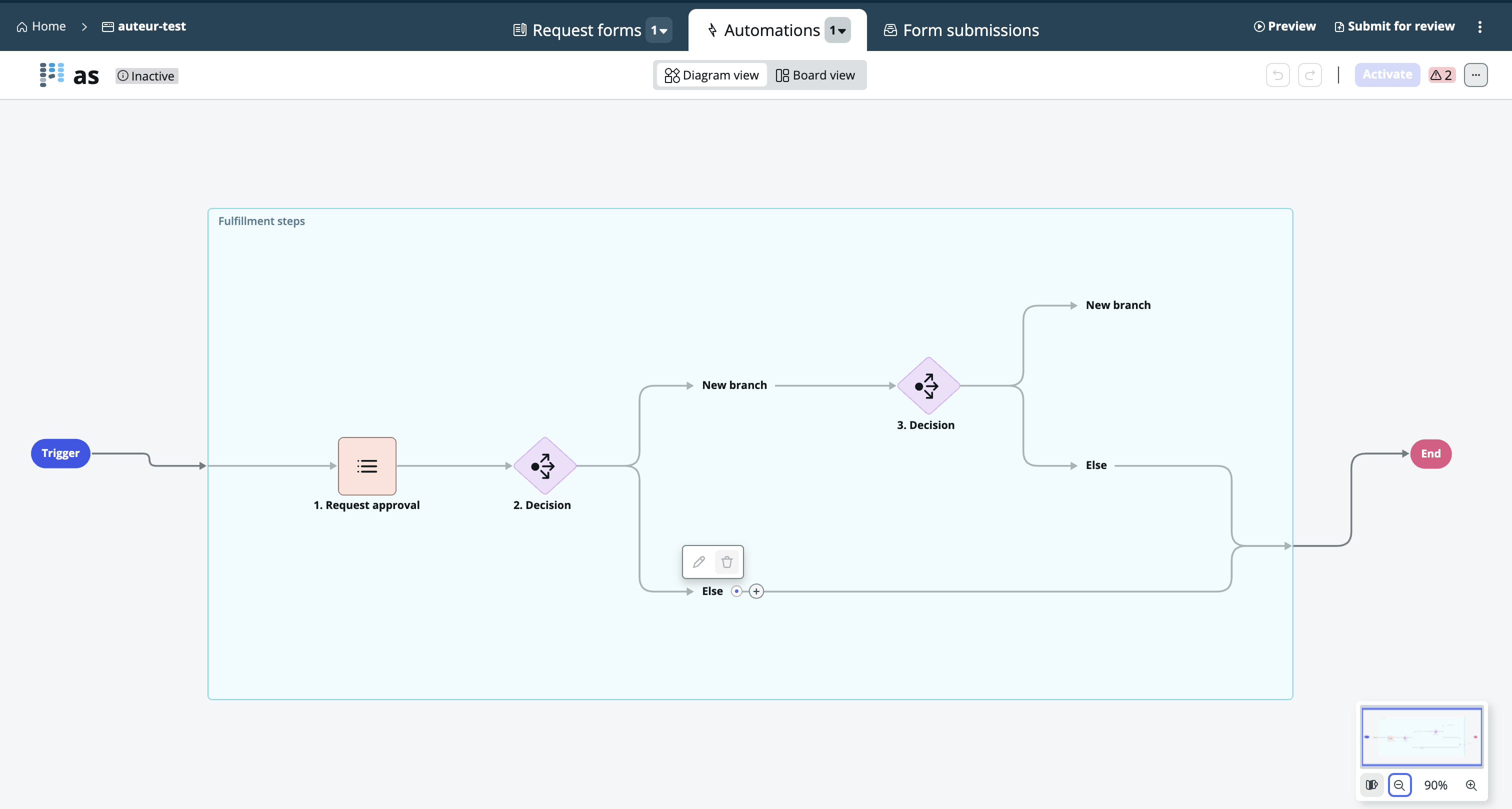Switch to Board view
Viewport: 1512px width, 809px height.
[816, 75]
